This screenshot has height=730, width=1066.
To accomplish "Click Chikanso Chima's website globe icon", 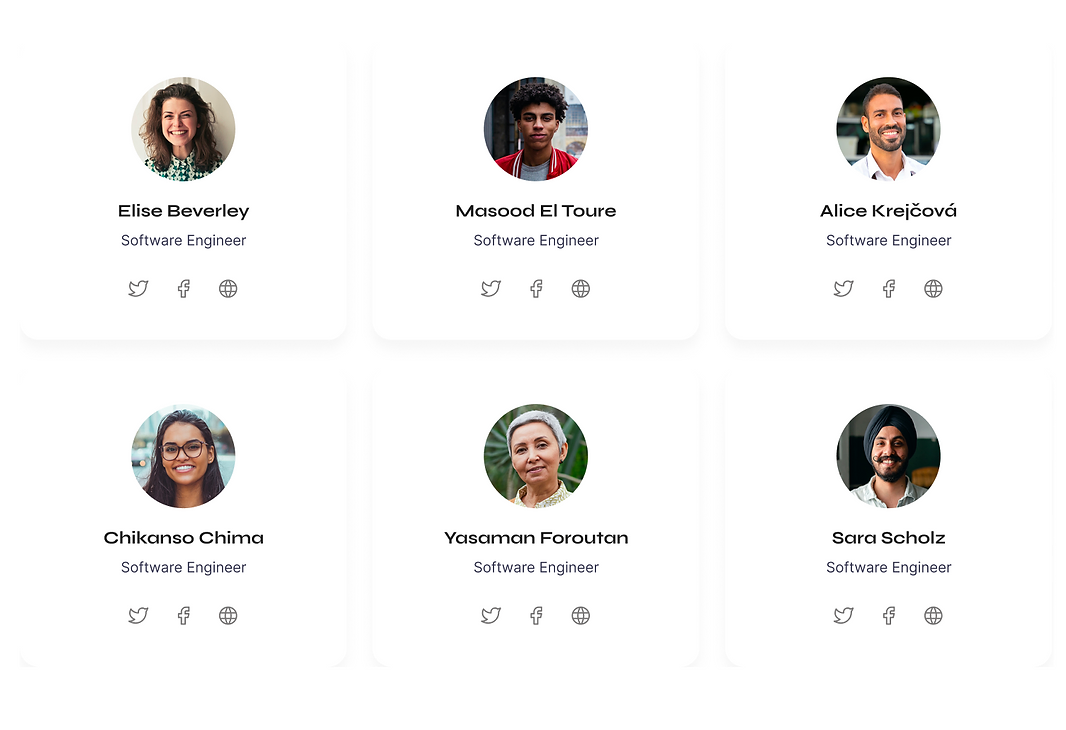I will point(228,616).
